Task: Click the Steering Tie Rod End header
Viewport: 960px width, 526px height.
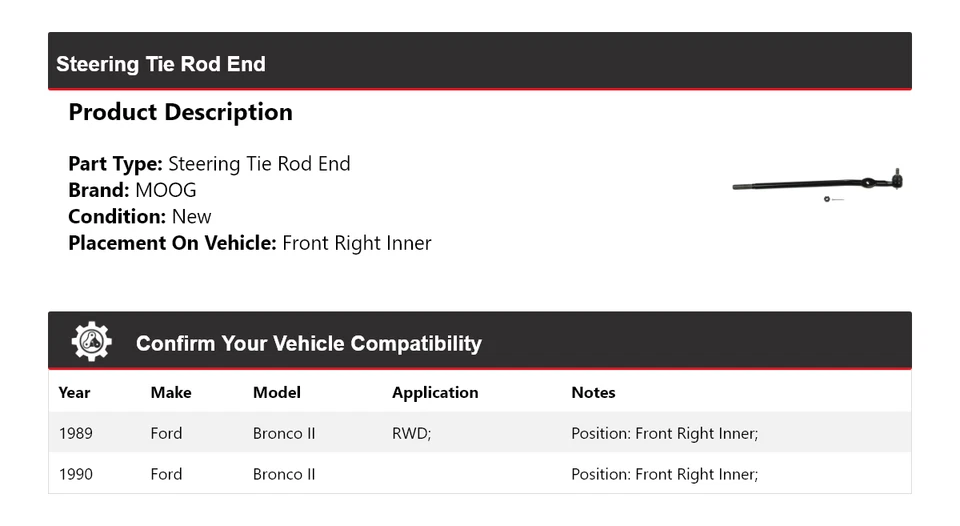Action: 161,64
